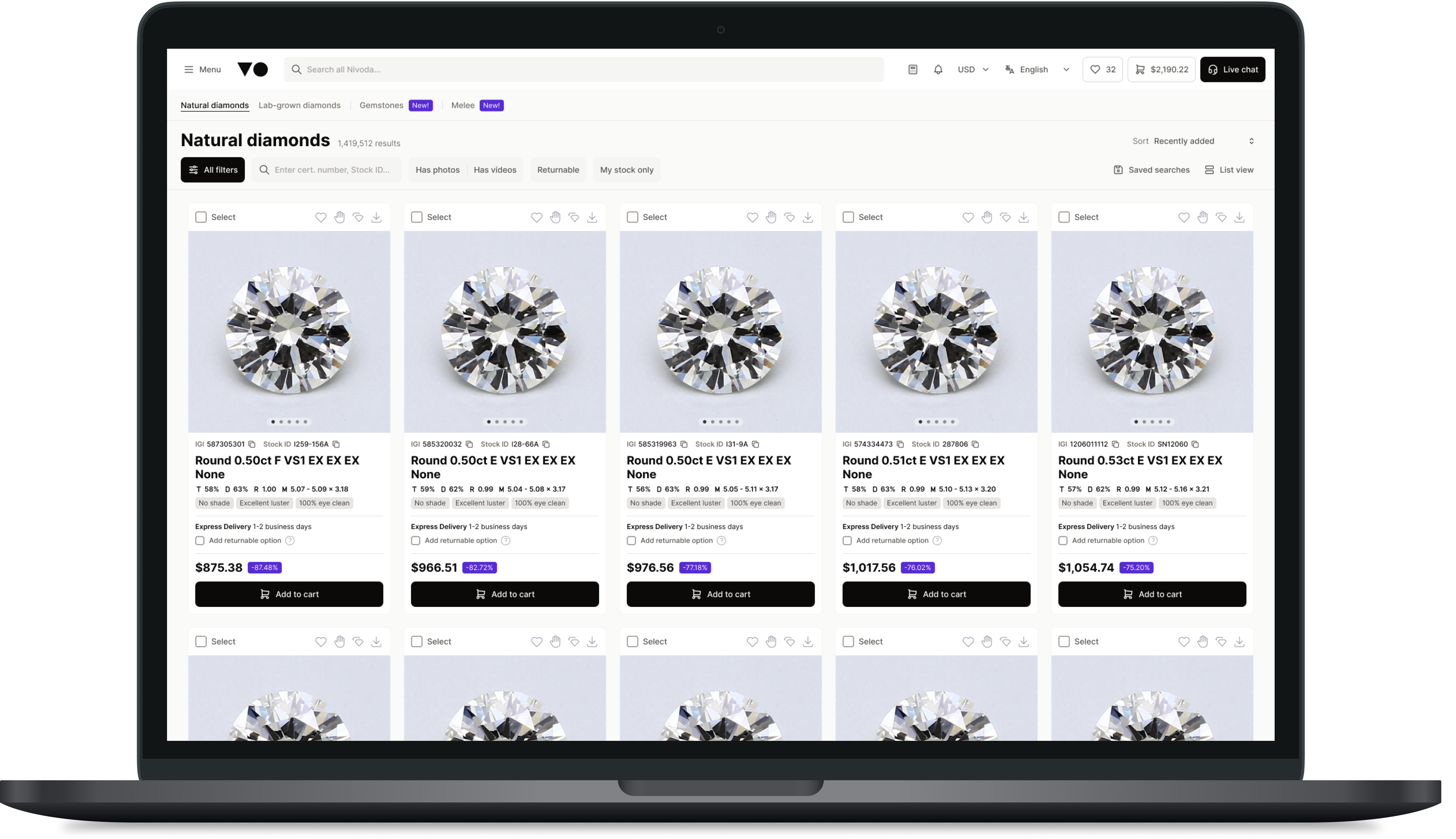Click the tag icon on 585319963 card
1456x839 pixels.
pos(790,217)
